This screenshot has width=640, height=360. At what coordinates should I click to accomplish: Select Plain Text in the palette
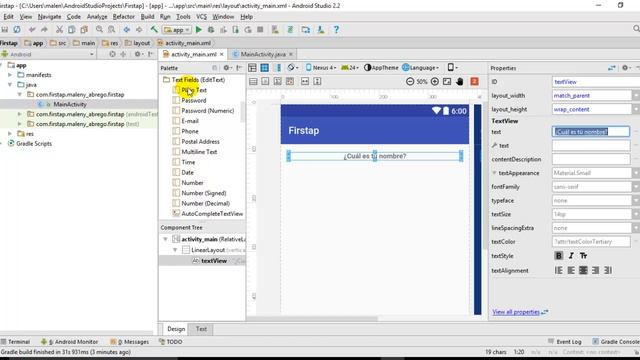point(194,90)
